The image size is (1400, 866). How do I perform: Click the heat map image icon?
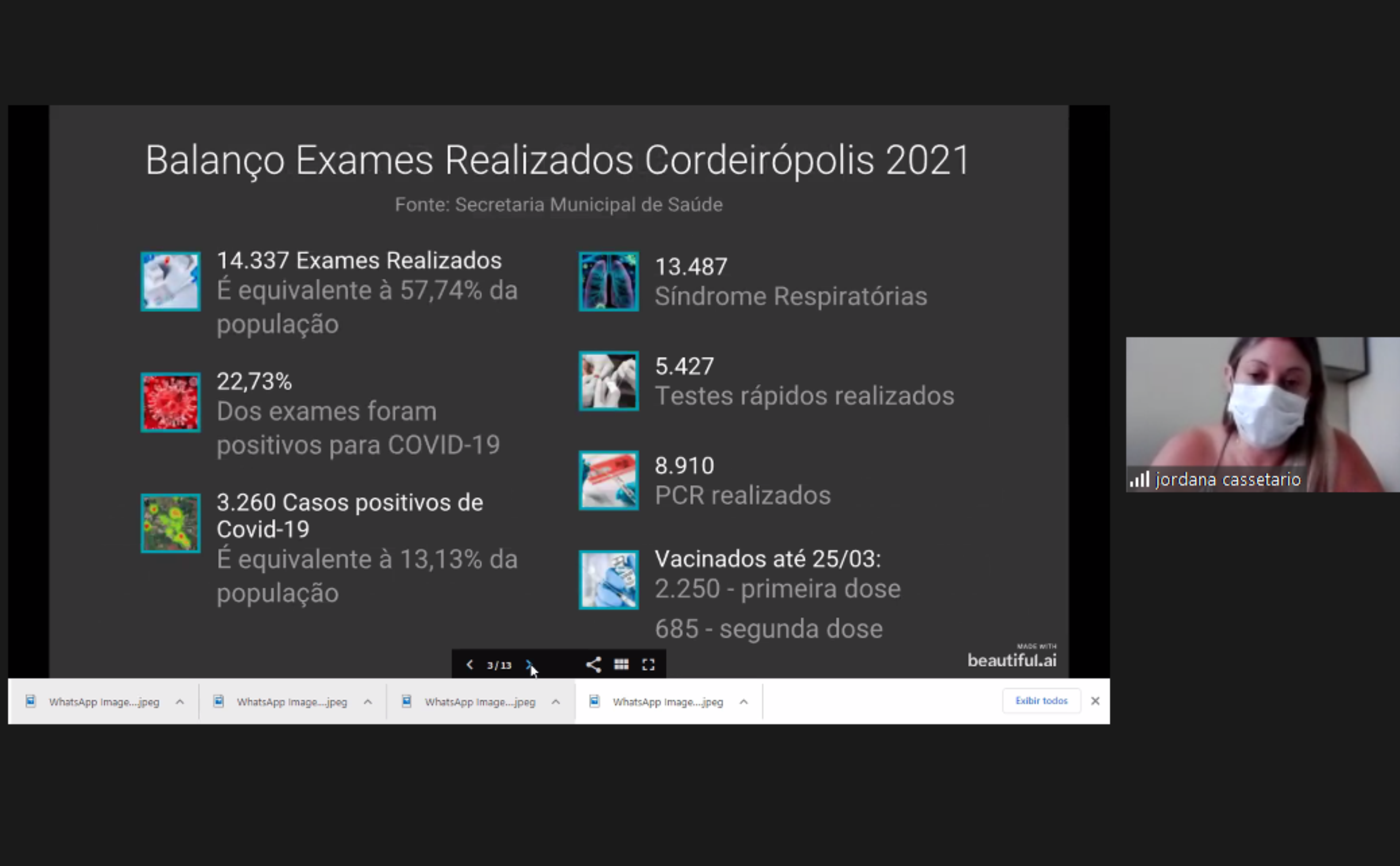[x=171, y=523]
